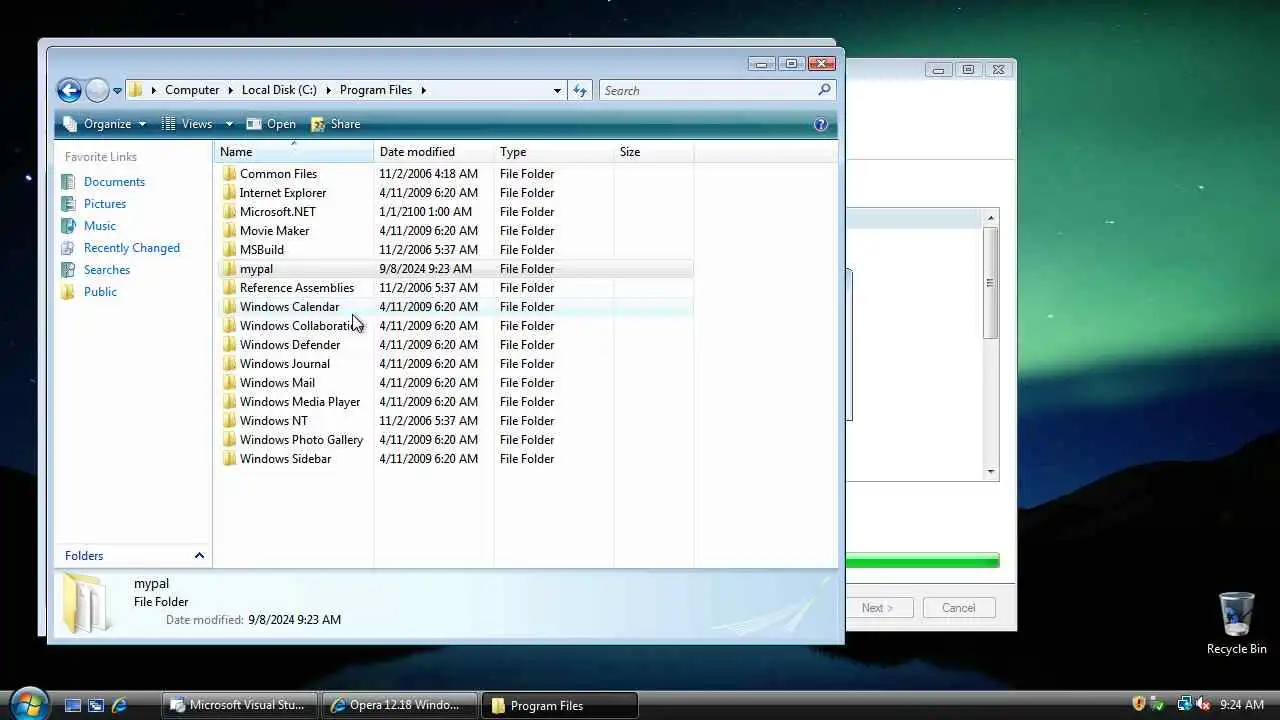Select the Windows Sidebar folder icon
1280x720 pixels.
(229, 459)
